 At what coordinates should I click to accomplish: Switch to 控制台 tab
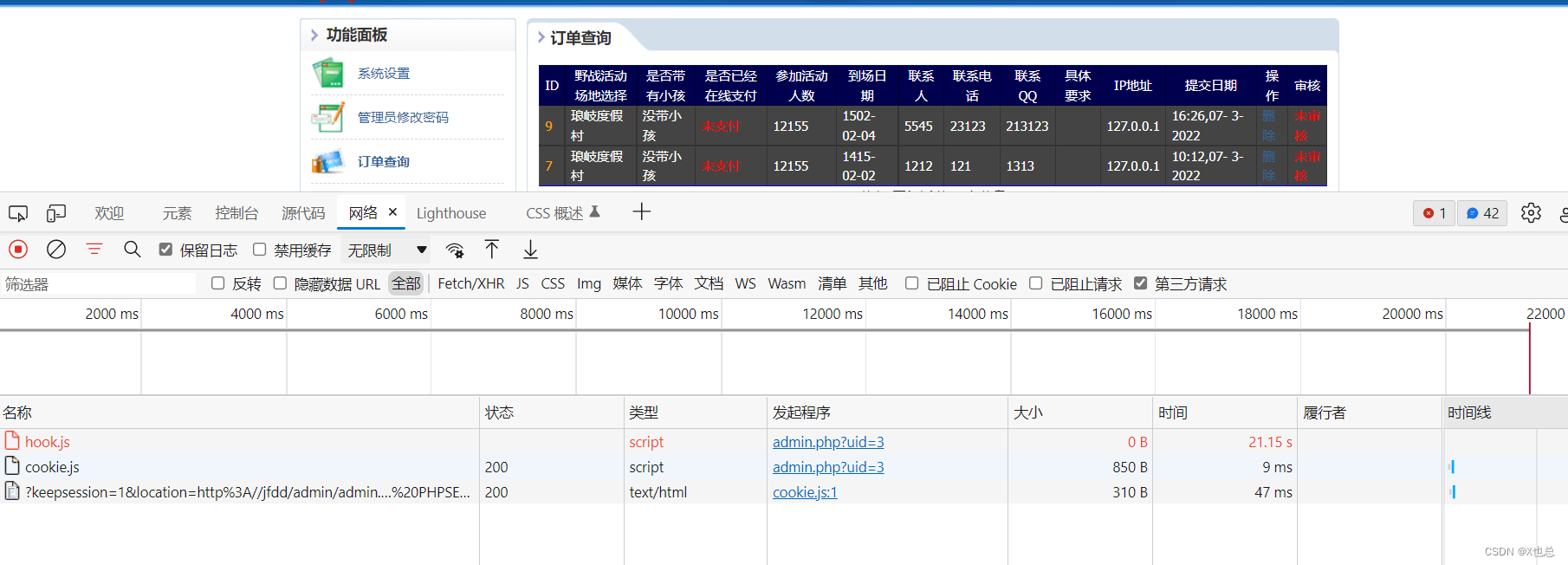tap(236, 213)
